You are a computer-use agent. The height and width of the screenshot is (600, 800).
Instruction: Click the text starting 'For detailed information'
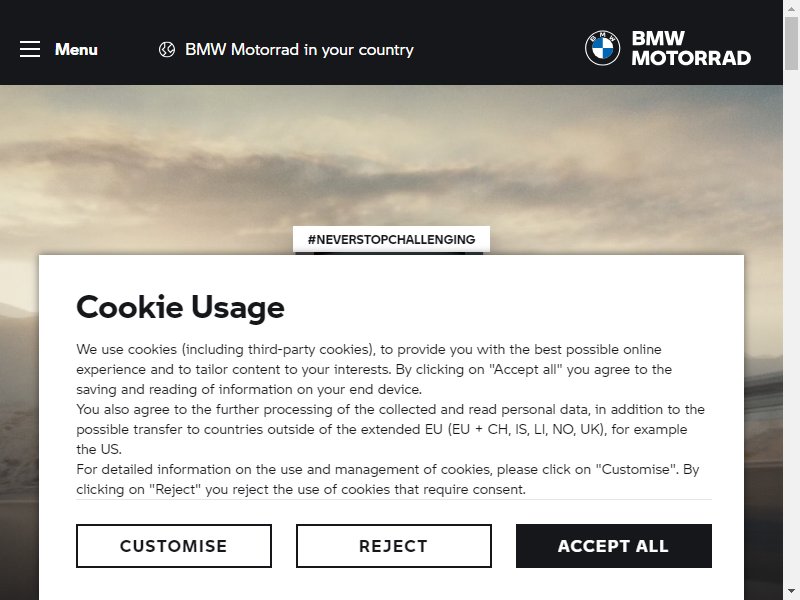pyautogui.click(x=388, y=479)
